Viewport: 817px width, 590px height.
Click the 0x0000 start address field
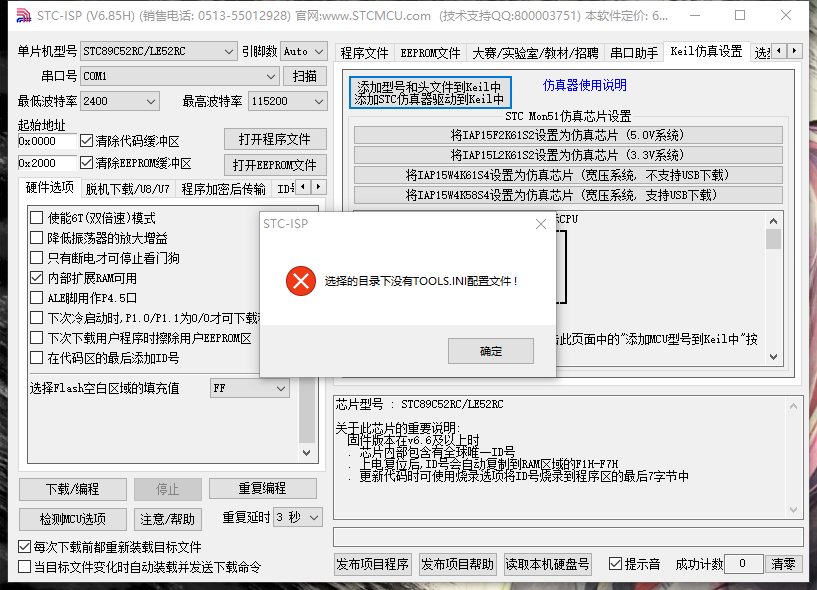pyautogui.click(x=47, y=141)
